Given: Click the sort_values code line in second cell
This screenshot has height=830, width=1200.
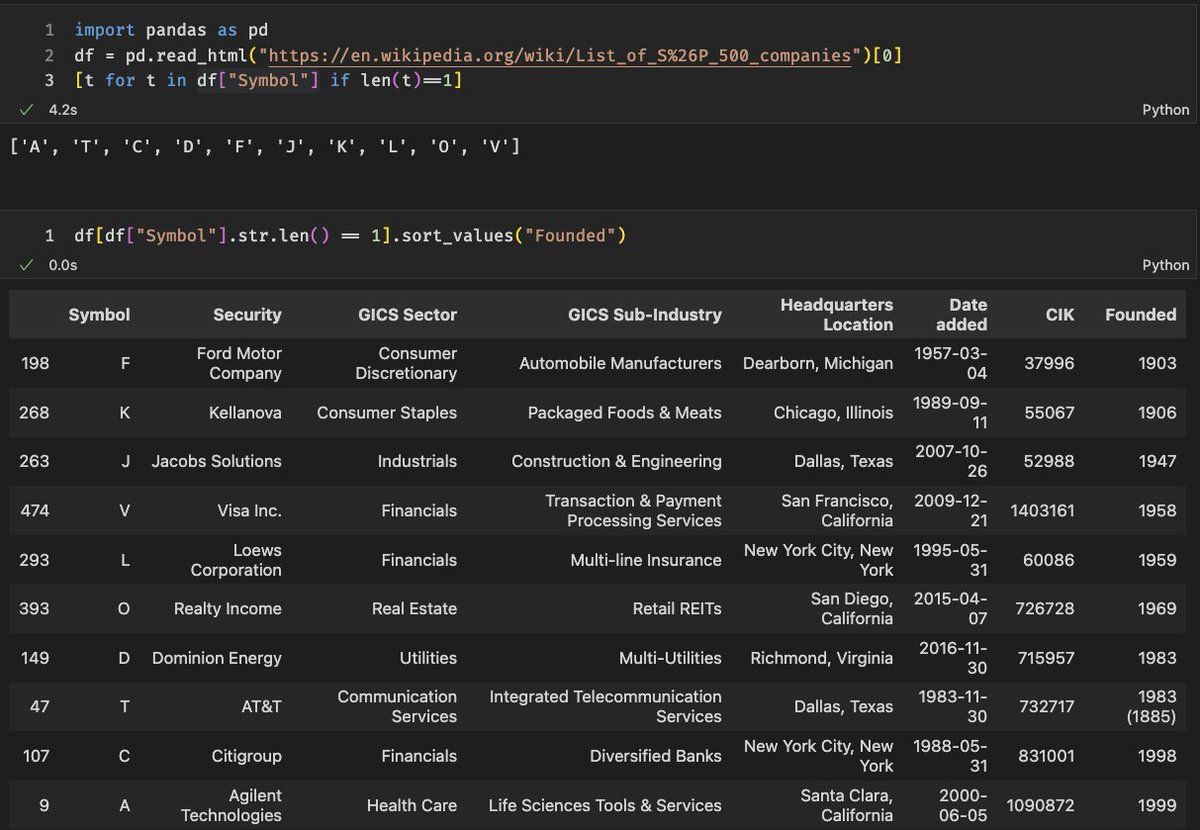Looking at the screenshot, I should (x=350, y=236).
